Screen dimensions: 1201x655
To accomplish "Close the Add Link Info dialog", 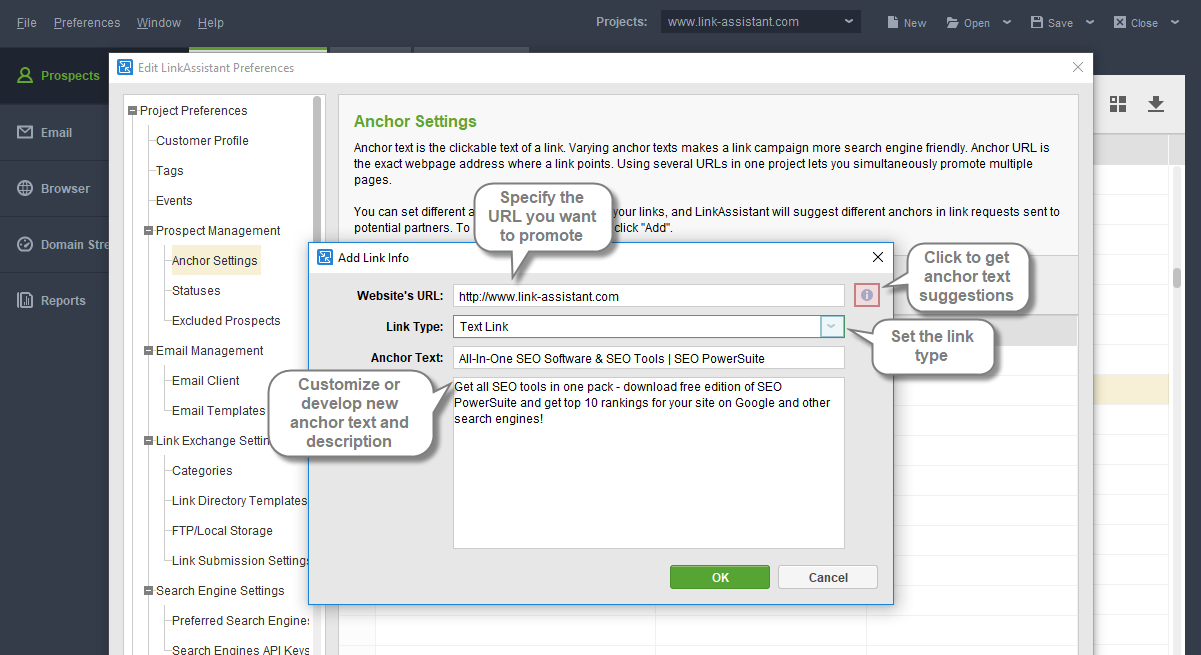I will click(x=878, y=257).
